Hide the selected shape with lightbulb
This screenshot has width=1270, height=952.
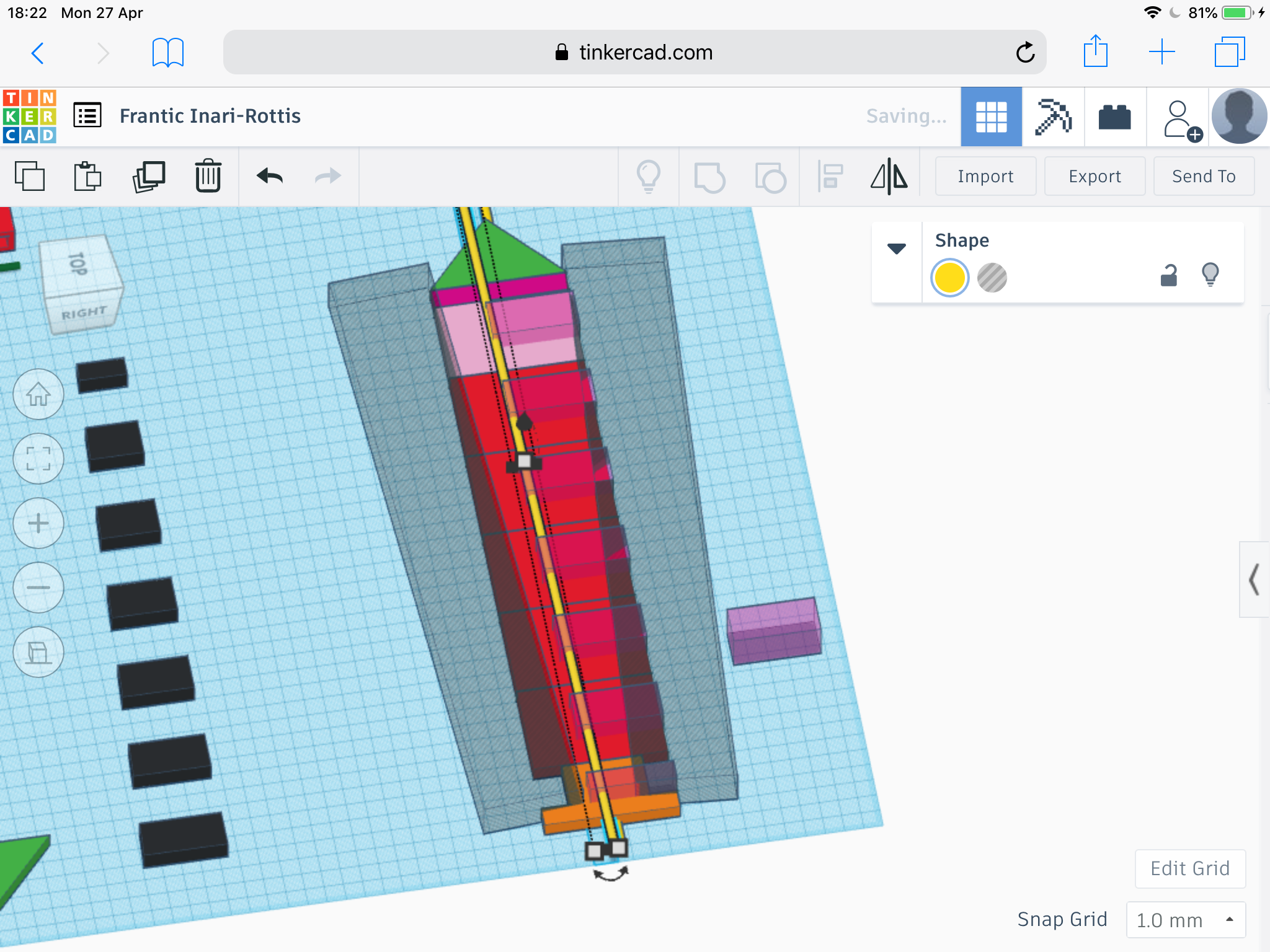coord(1210,275)
